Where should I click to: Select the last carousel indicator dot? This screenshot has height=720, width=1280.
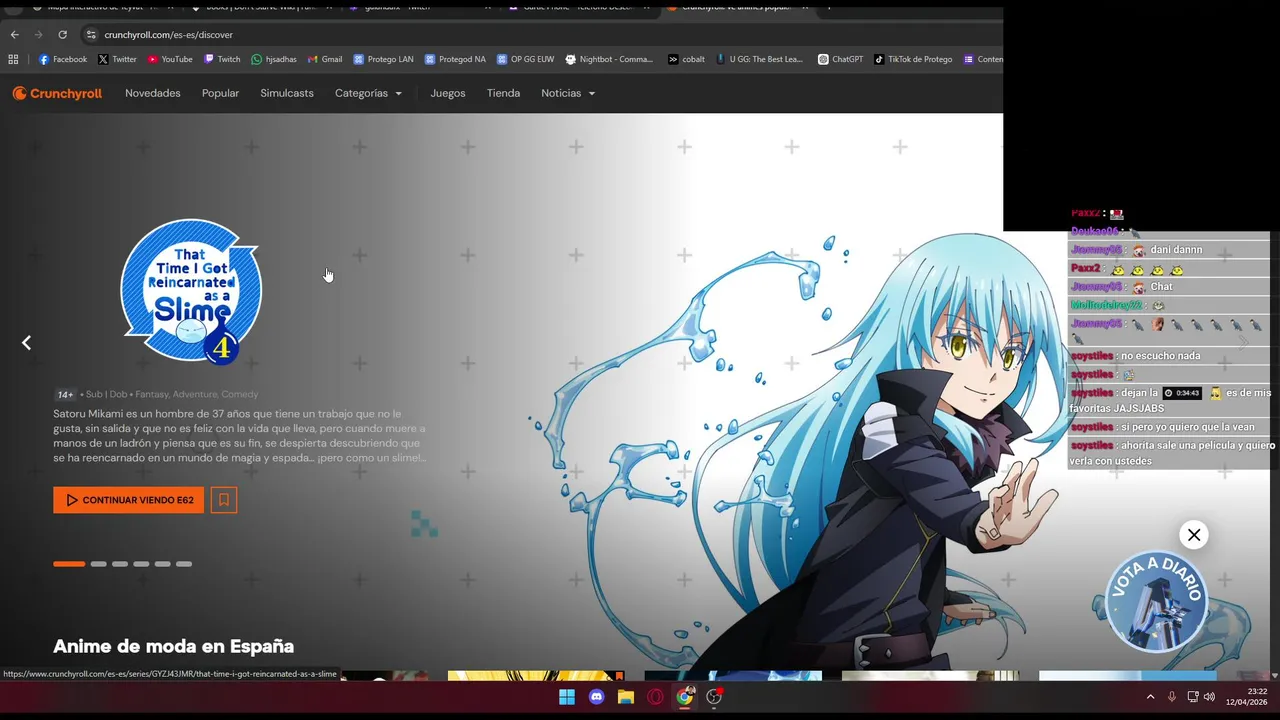pyautogui.click(x=184, y=564)
